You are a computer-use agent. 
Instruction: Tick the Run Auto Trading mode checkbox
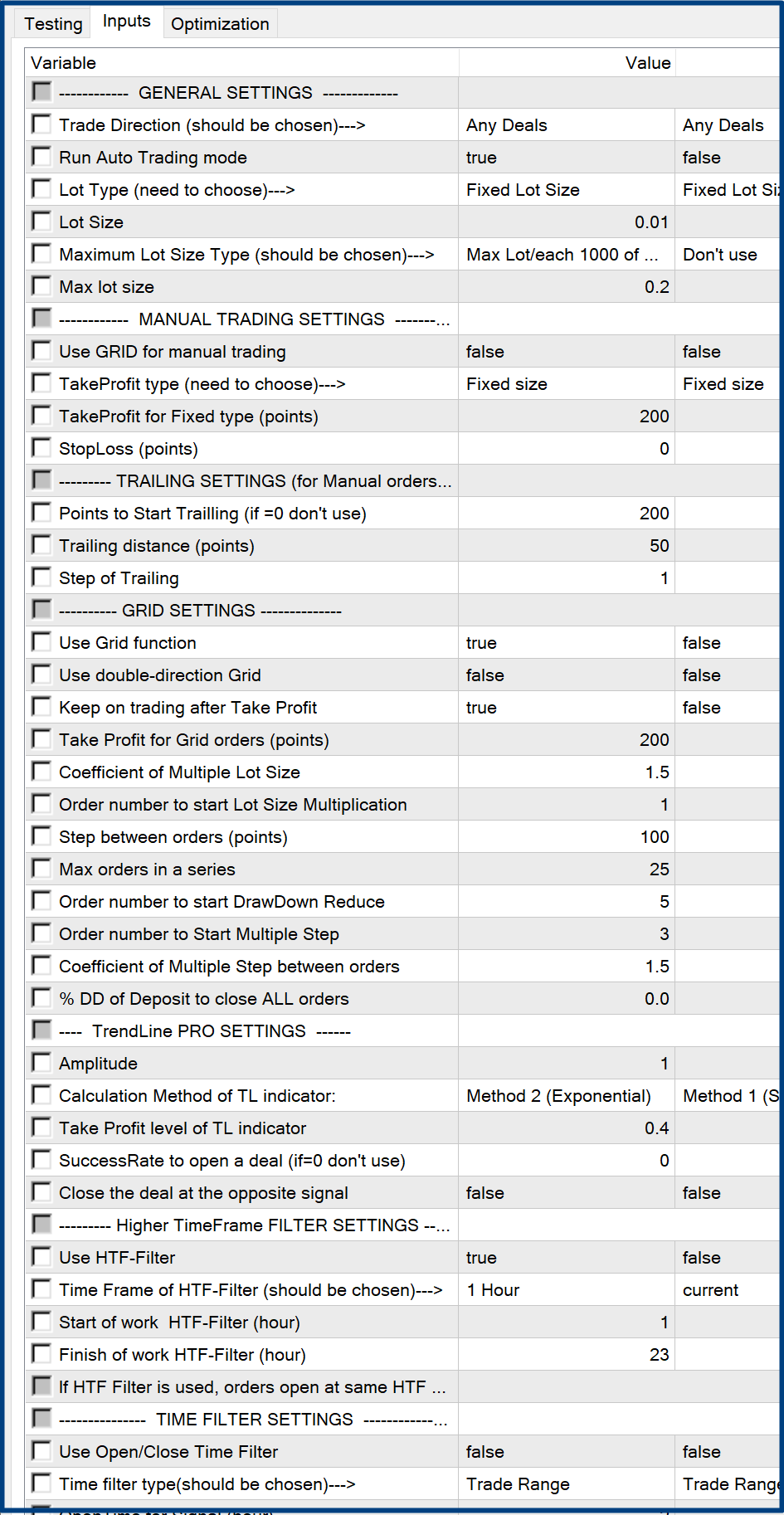tap(41, 157)
